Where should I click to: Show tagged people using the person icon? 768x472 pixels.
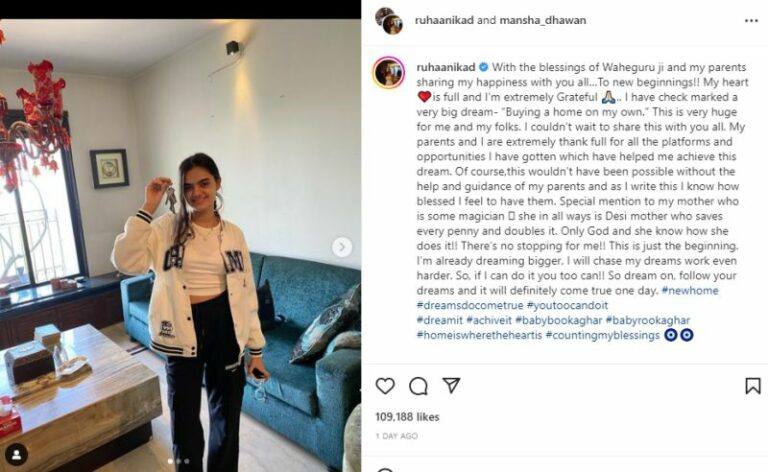16,455
